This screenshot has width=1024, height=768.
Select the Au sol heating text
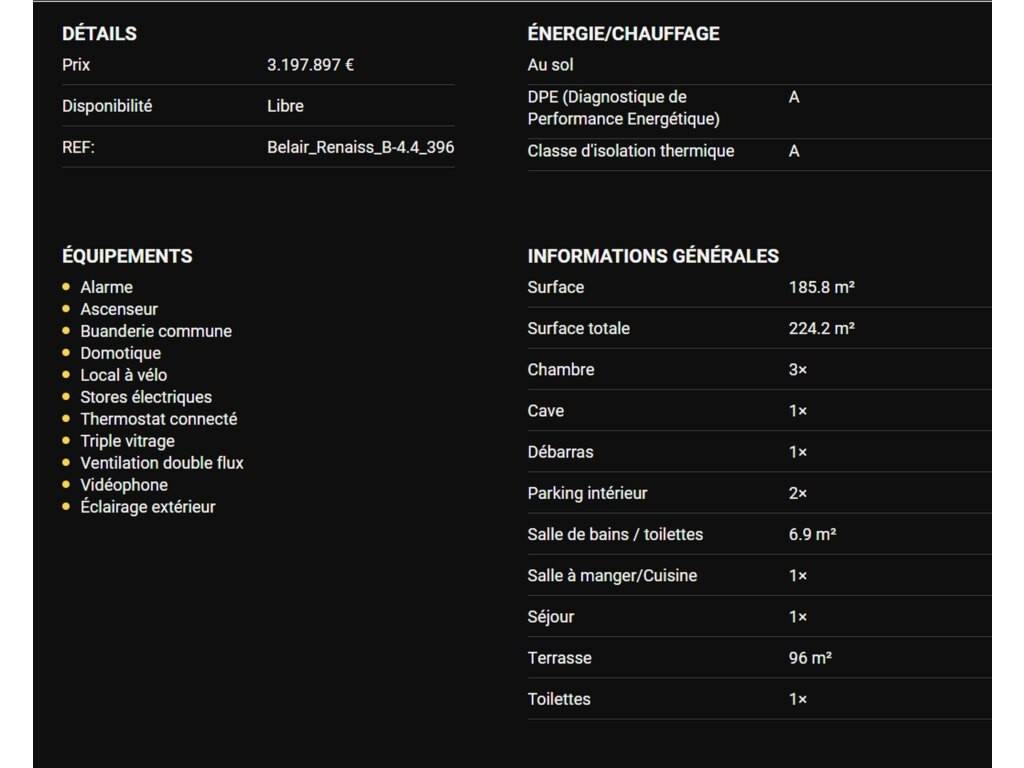click(x=550, y=65)
